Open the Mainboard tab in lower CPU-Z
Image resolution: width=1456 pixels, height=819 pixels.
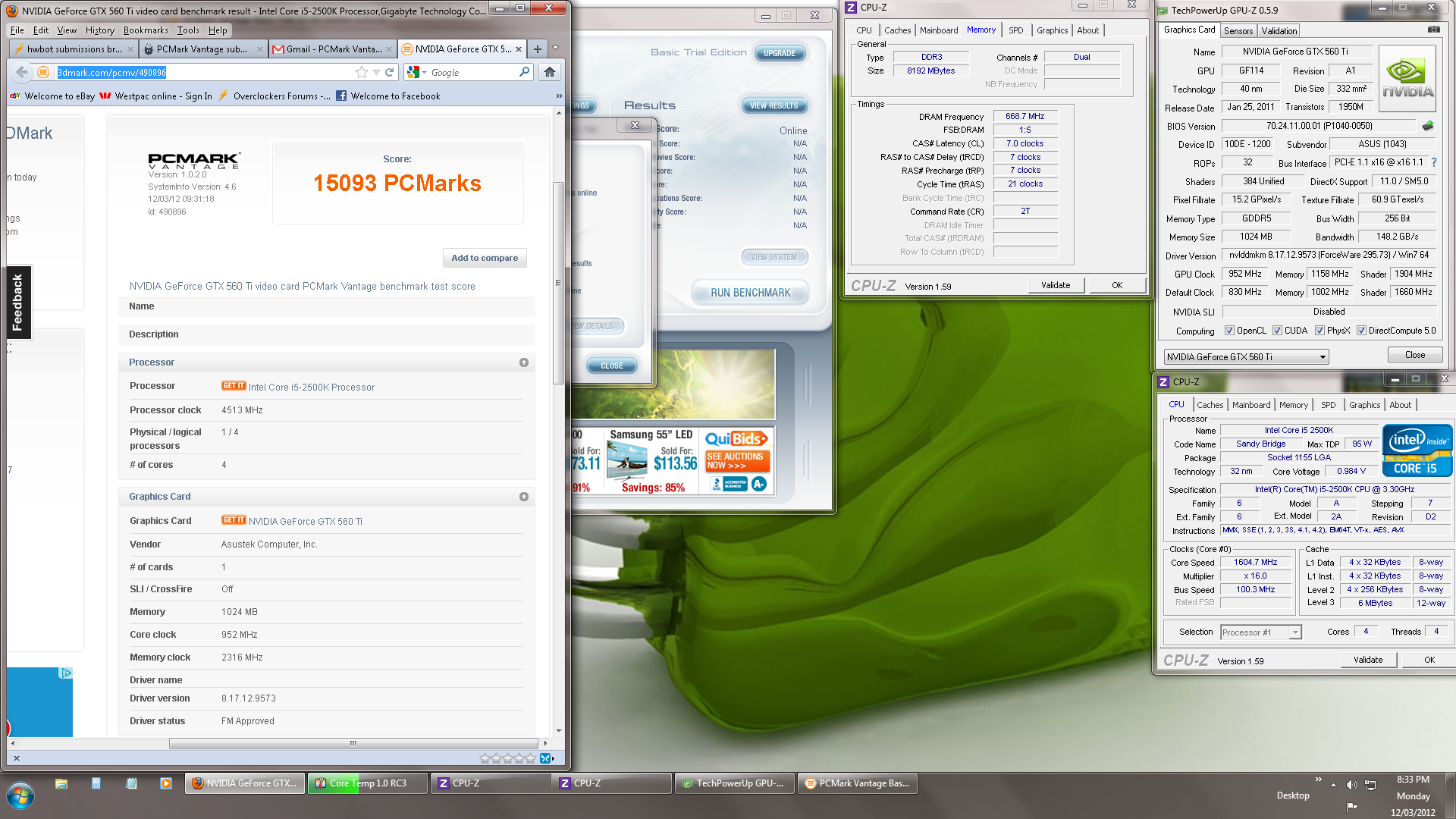(x=1250, y=405)
